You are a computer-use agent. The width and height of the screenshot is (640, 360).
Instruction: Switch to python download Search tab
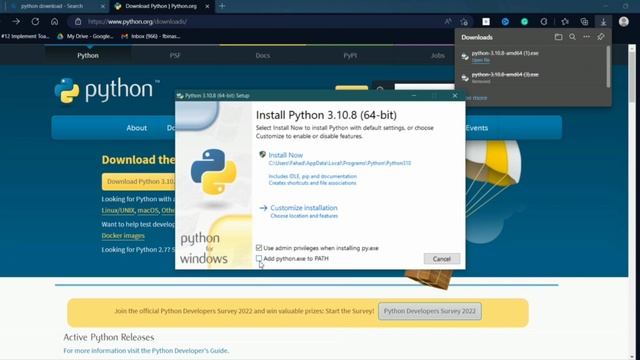(56, 6)
